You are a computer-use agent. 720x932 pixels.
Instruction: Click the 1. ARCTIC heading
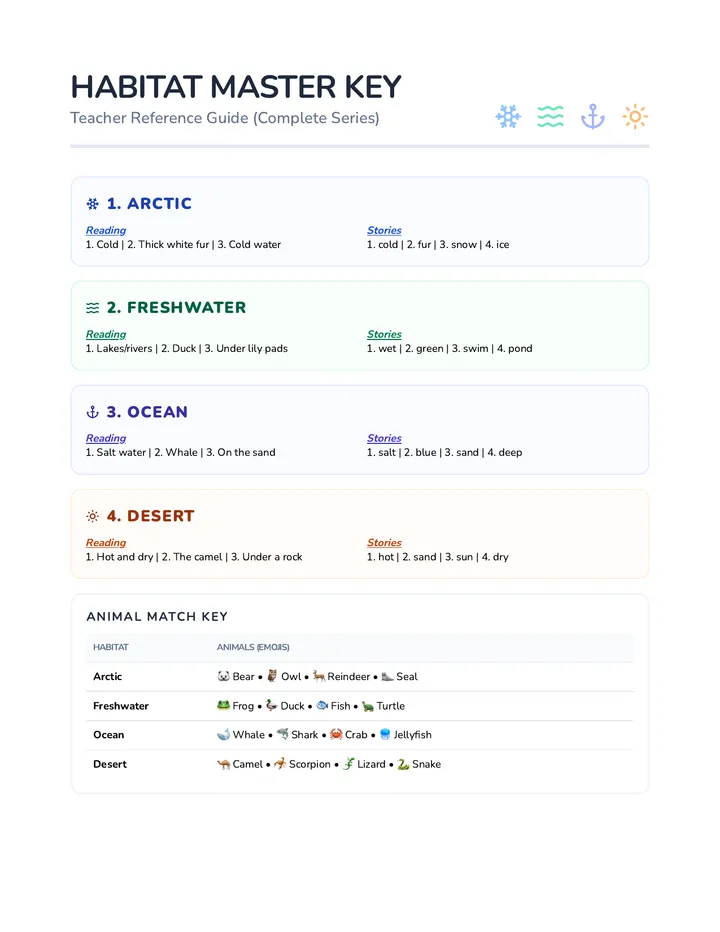coord(149,204)
